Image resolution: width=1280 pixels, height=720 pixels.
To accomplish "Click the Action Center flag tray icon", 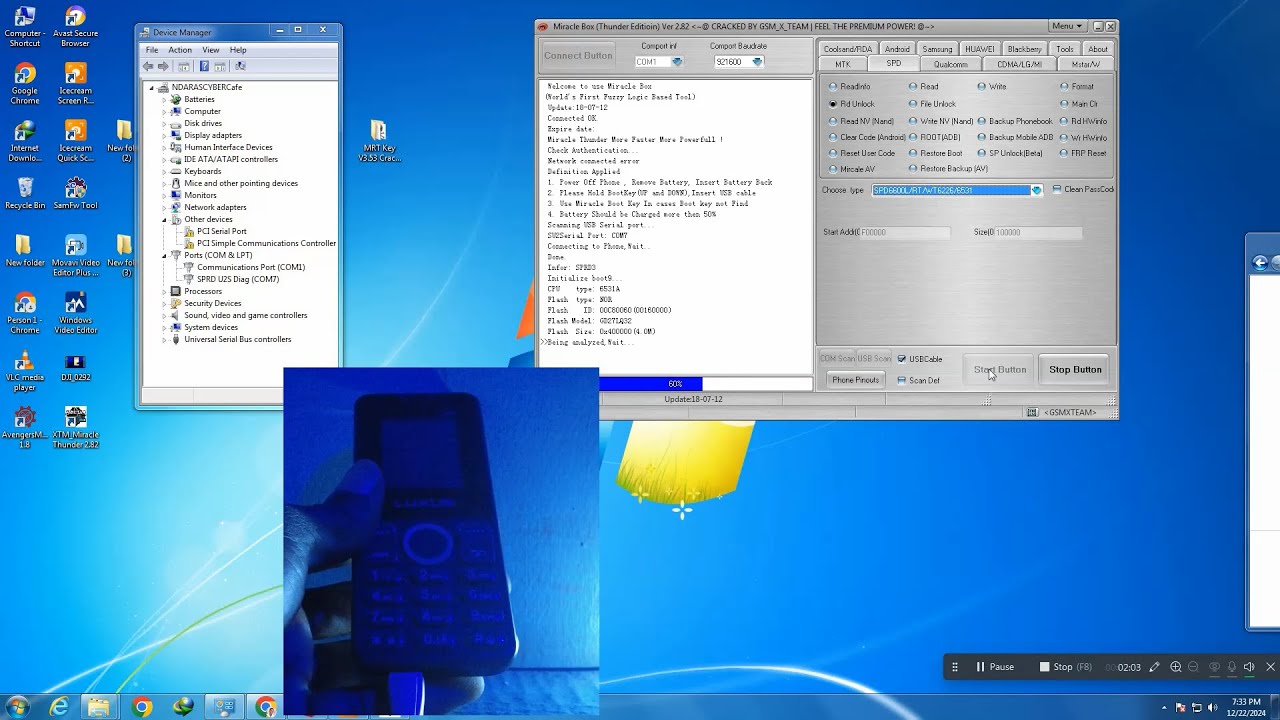I will click(1181, 707).
